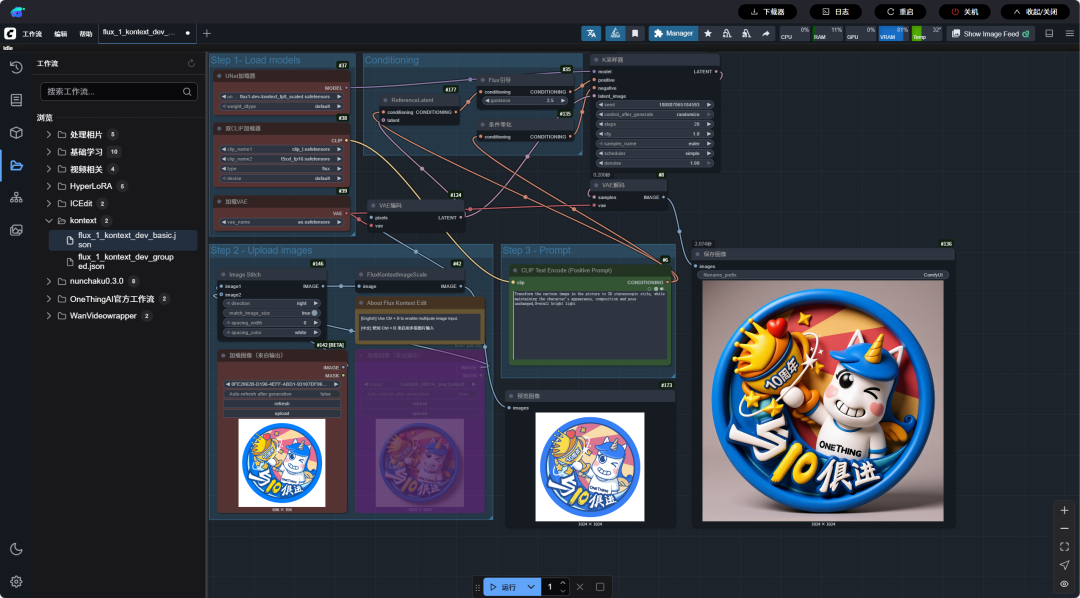This screenshot has height=598, width=1080.
Task: Add a new workflow tab with plus
Action: point(207,33)
